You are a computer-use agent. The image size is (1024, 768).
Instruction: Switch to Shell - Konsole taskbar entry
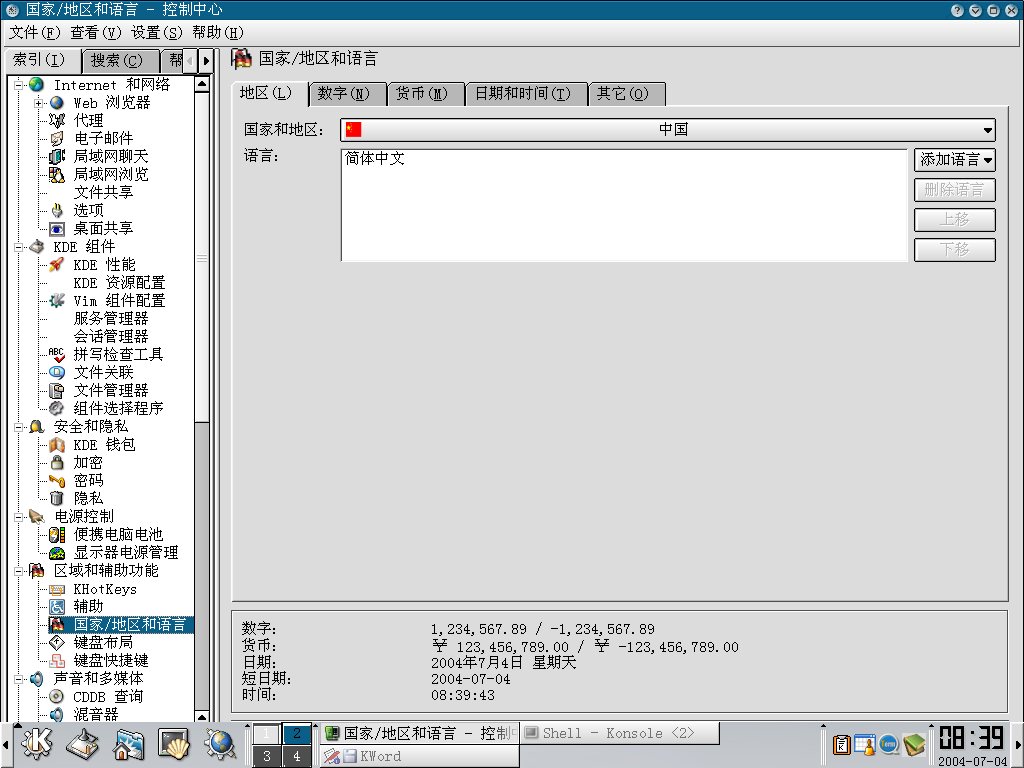[619, 733]
